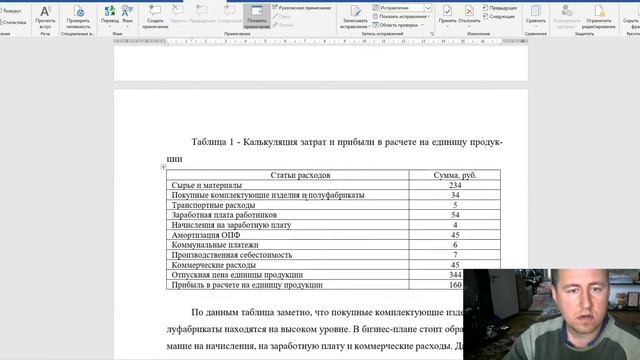
Task: Click Блокировать авторов button
Action: pos(567,17)
